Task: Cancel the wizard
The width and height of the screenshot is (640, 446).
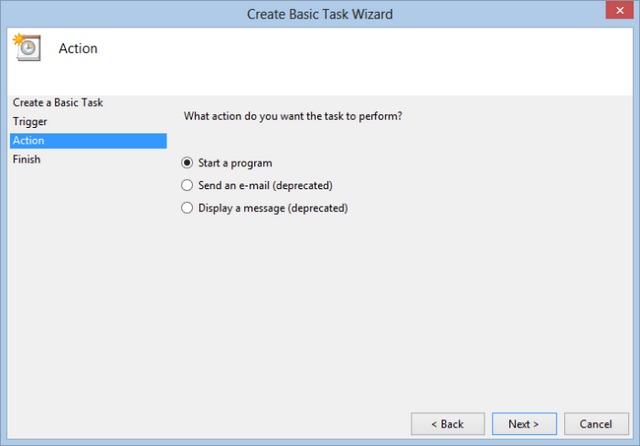Action: point(596,424)
